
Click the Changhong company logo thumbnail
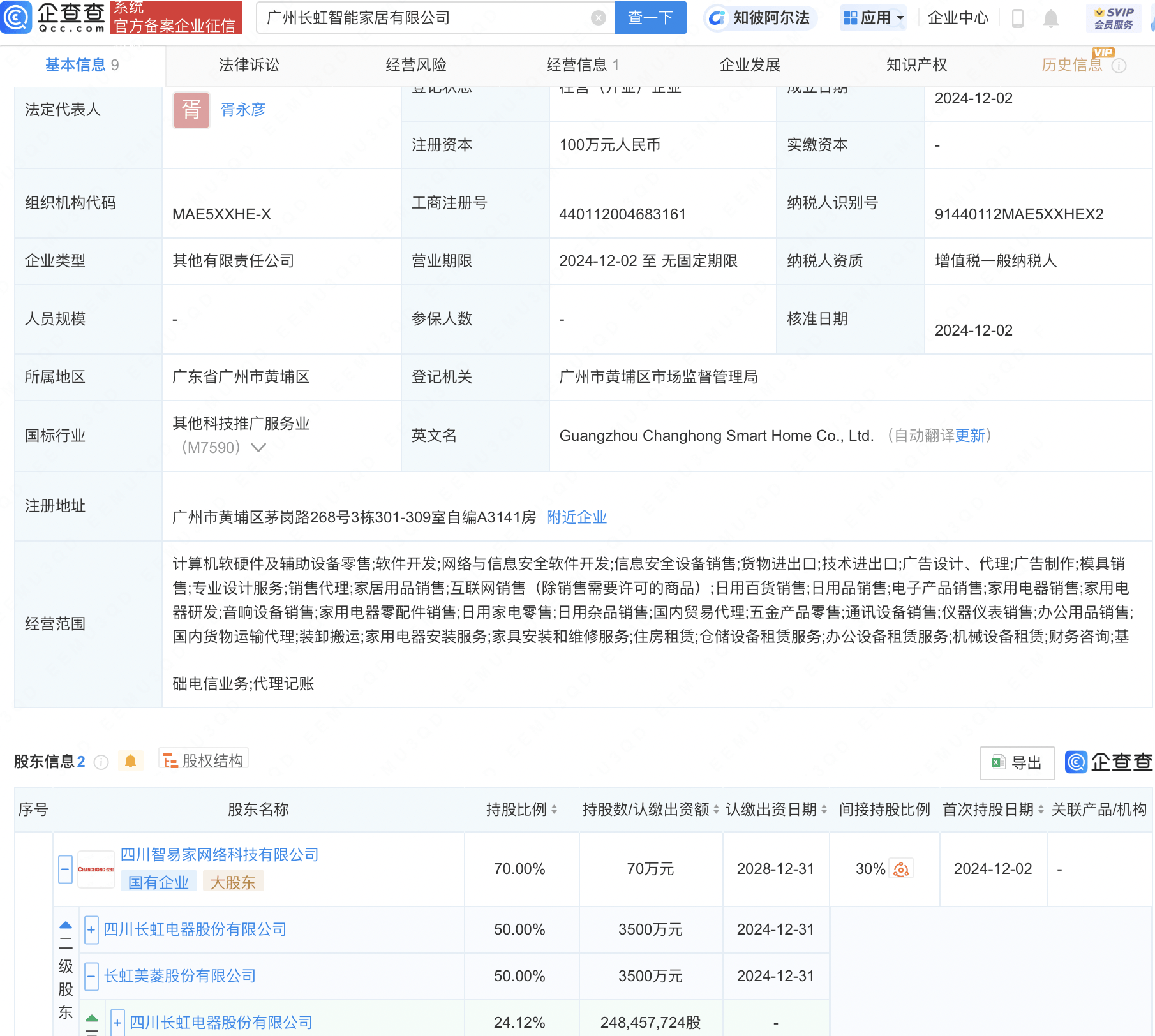point(96,870)
